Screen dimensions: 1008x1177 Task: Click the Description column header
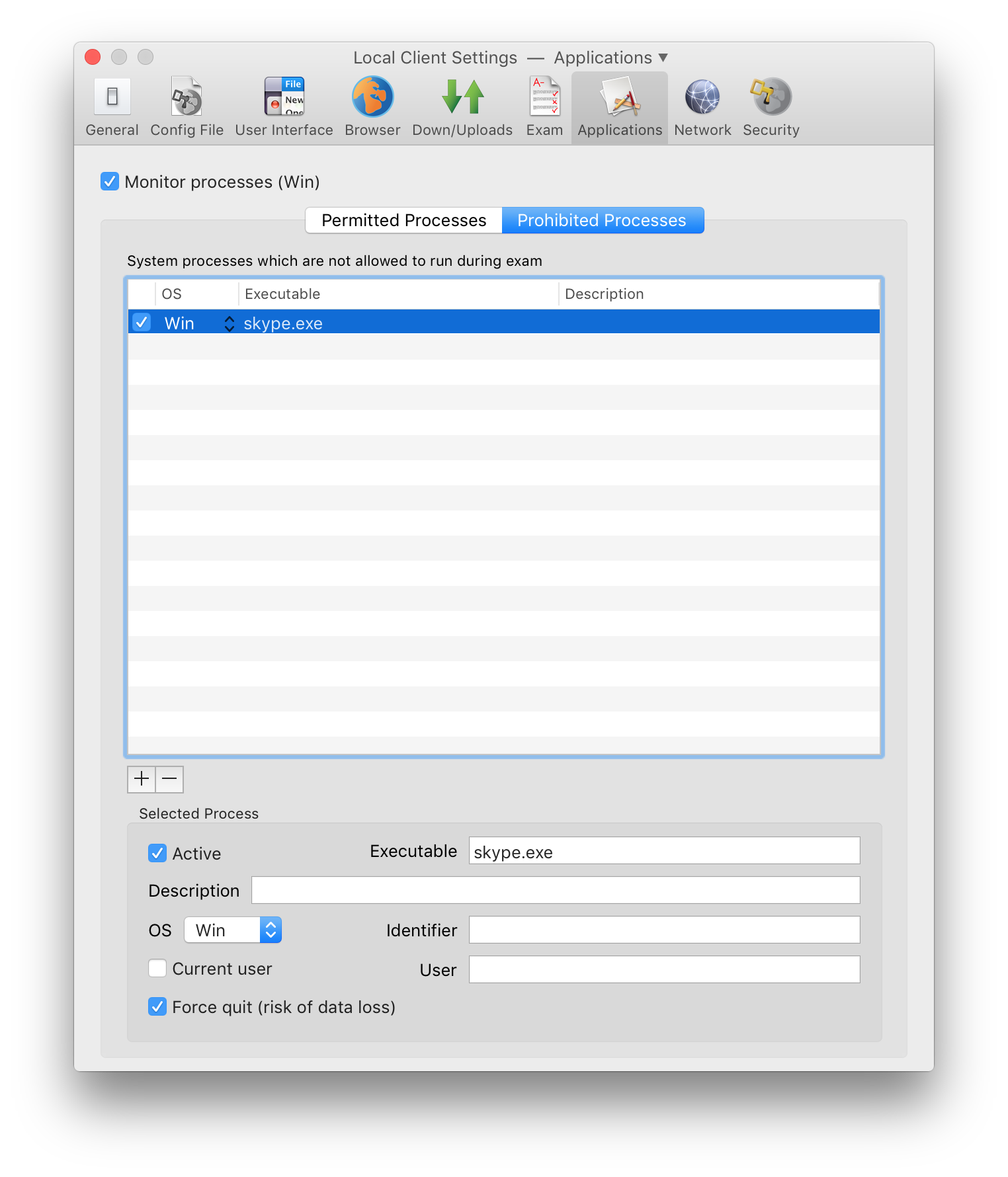coord(719,294)
